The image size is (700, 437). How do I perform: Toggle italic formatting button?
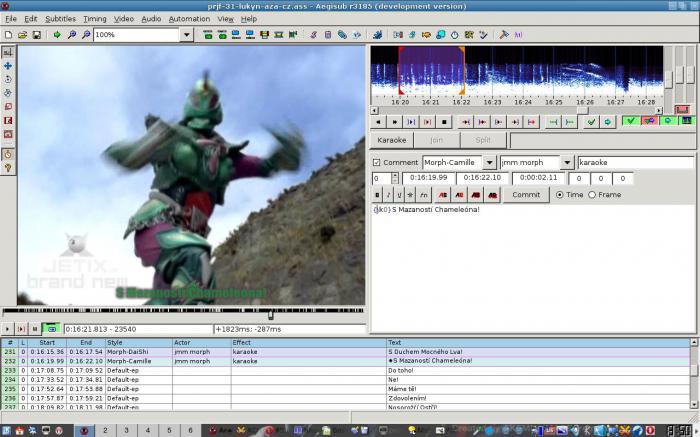click(x=388, y=195)
